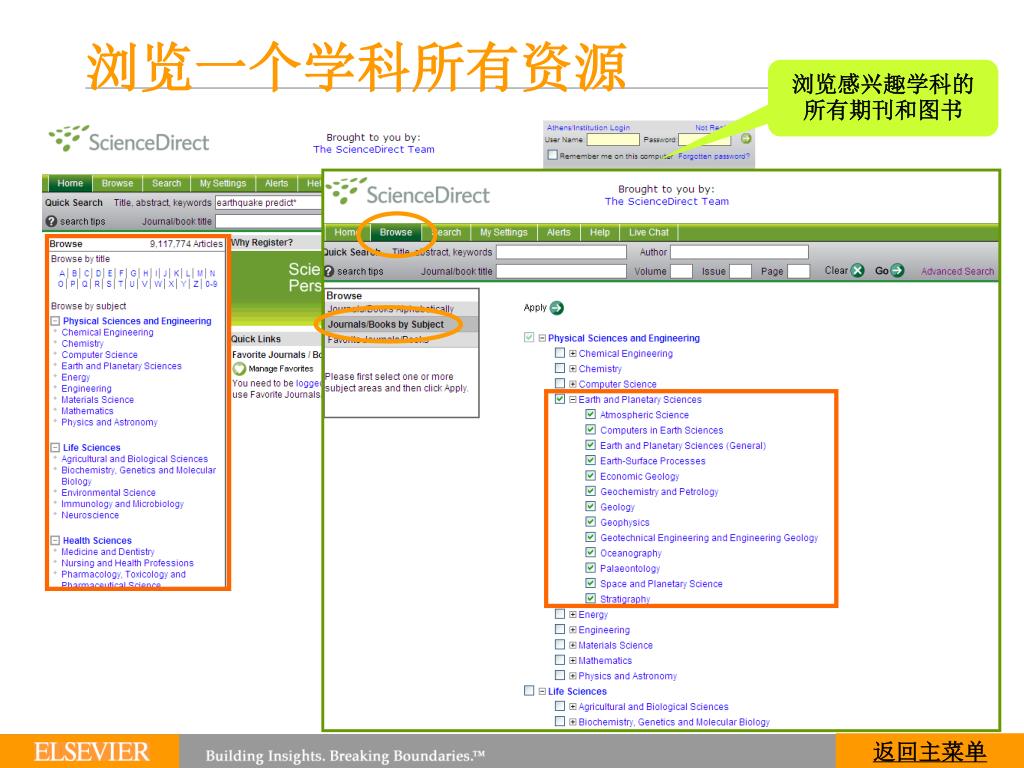Click the green Apply arrow icon

[556, 308]
